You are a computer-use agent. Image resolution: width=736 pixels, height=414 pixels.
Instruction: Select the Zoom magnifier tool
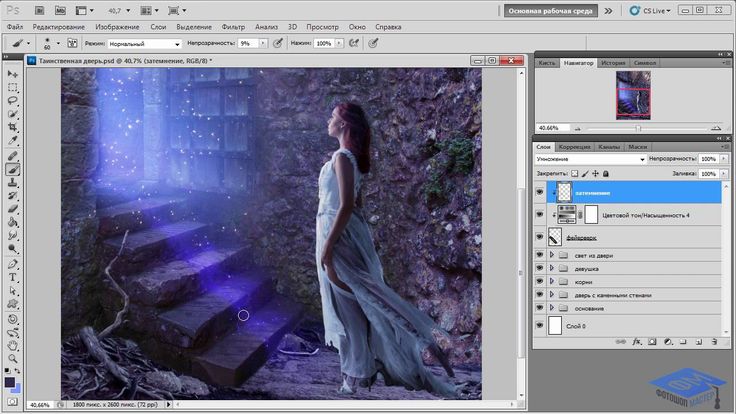13,358
